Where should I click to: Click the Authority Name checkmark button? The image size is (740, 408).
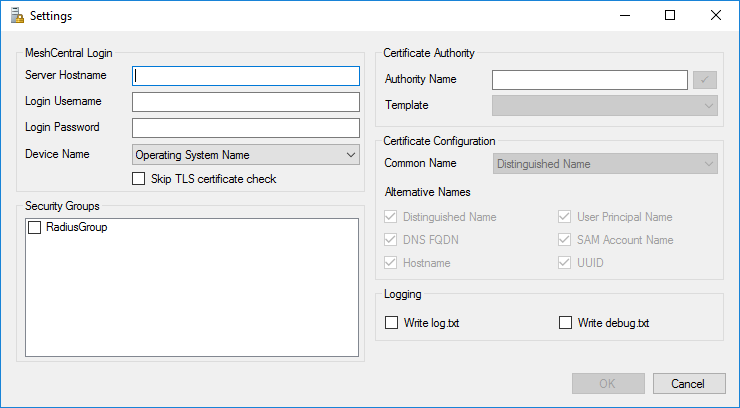705,80
